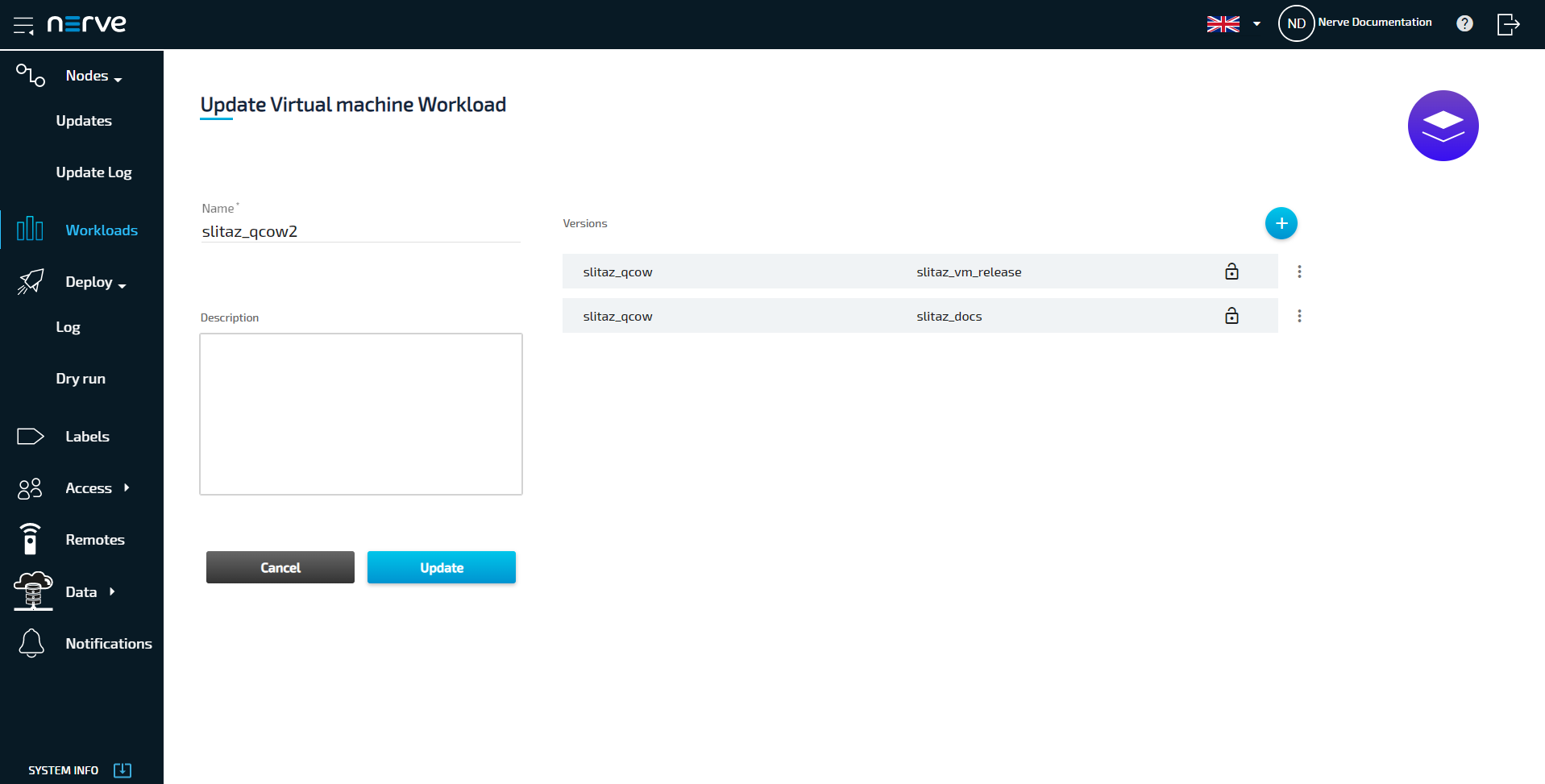The width and height of the screenshot is (1545, 784).
Task: Open options menu for slitaz_vm_release version
Action: click(x=1298, y=272)
